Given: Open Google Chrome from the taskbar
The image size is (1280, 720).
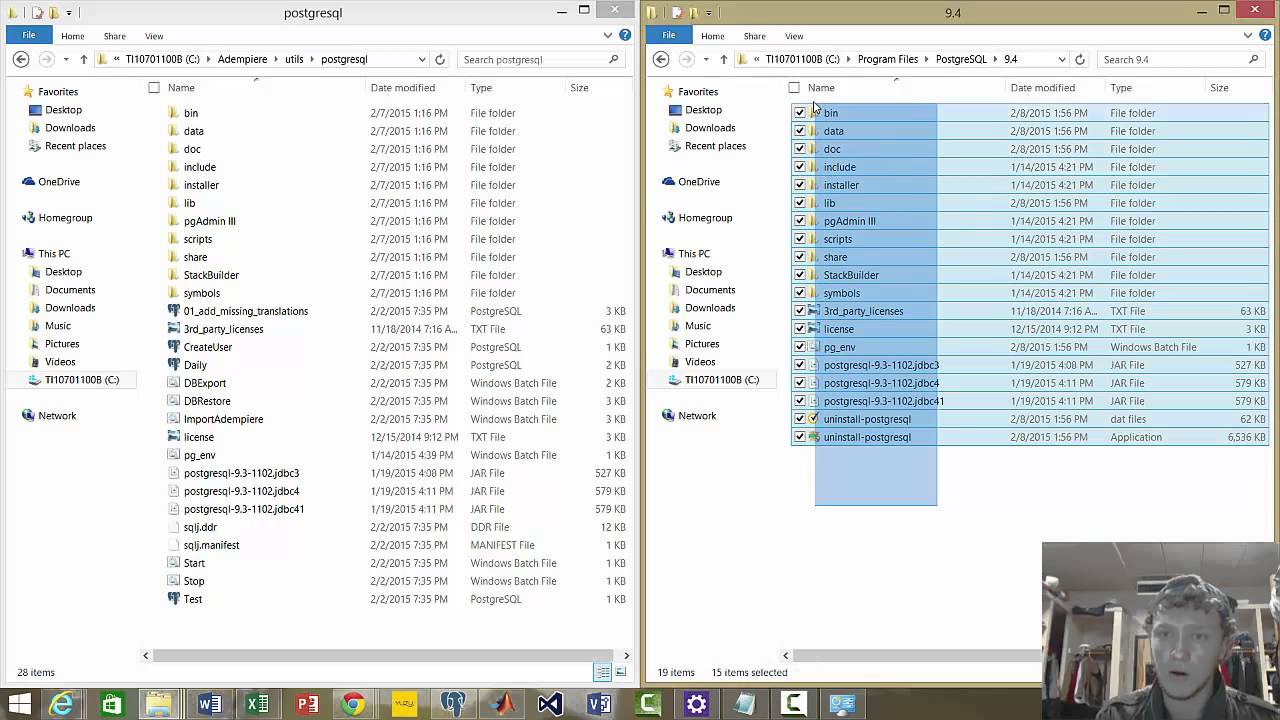Looking at the screenshot, I should click(x=353, y=704).
